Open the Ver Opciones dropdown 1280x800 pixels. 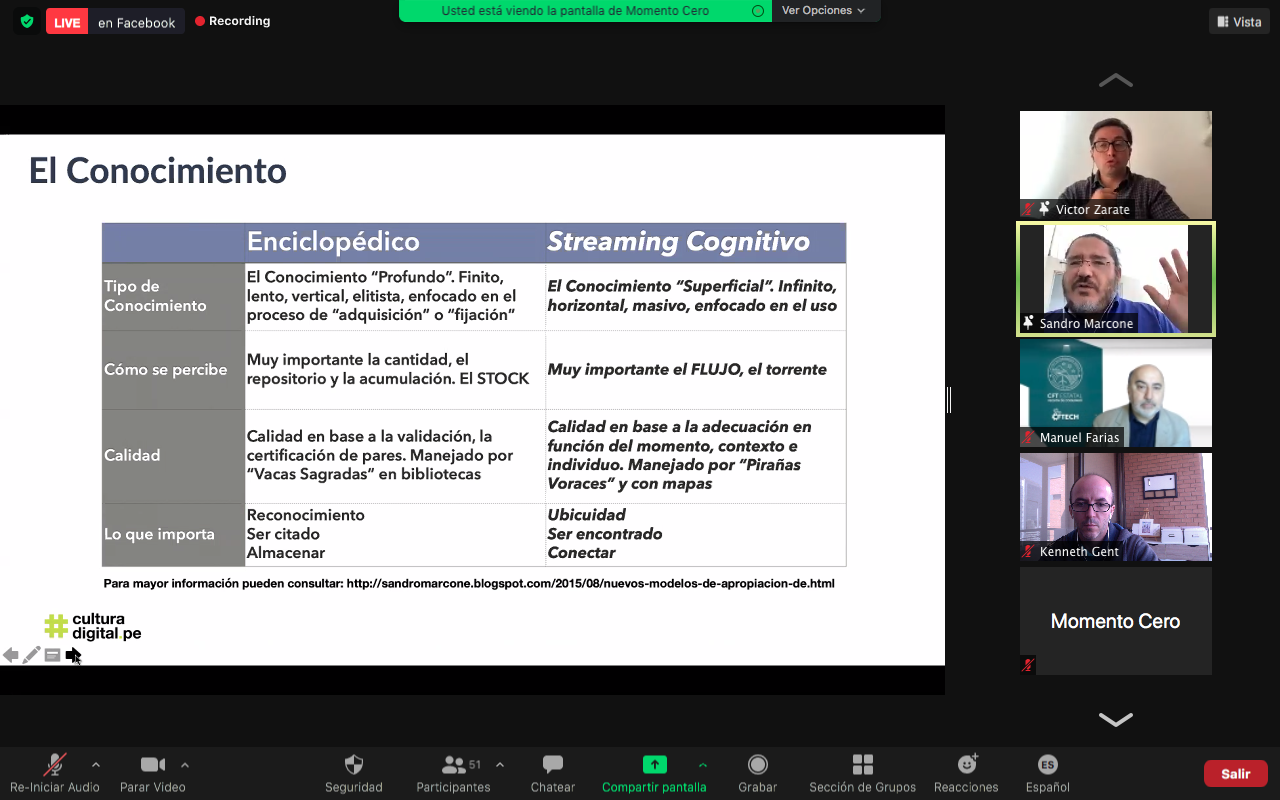824,11
